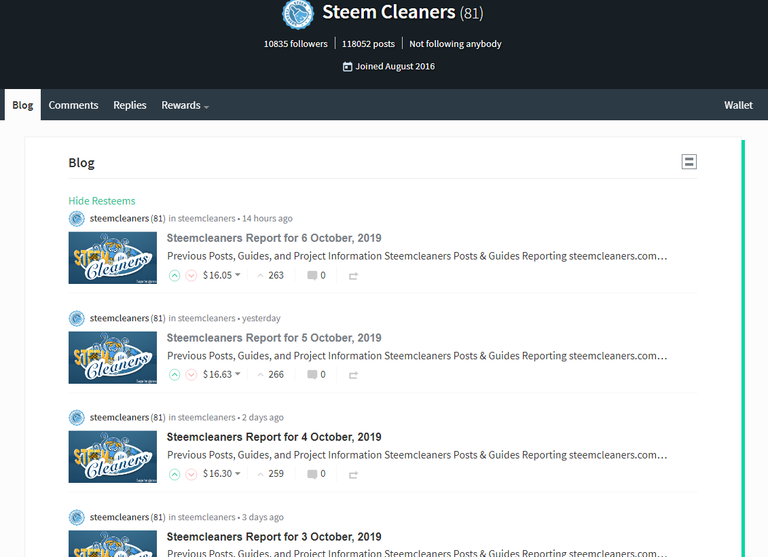Switch to the Comments tab
The height and width of the screenshot is (557, 768).
coord(73,105)
